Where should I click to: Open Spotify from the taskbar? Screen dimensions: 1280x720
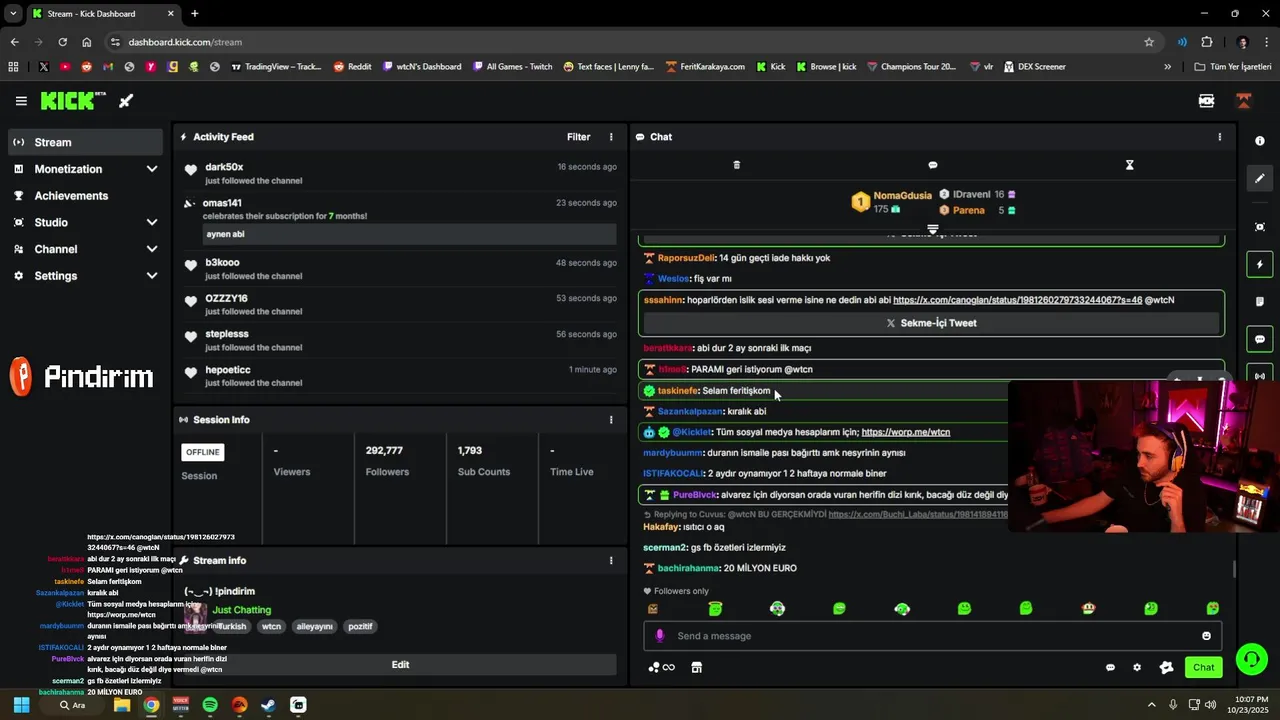tap(210, 705)
